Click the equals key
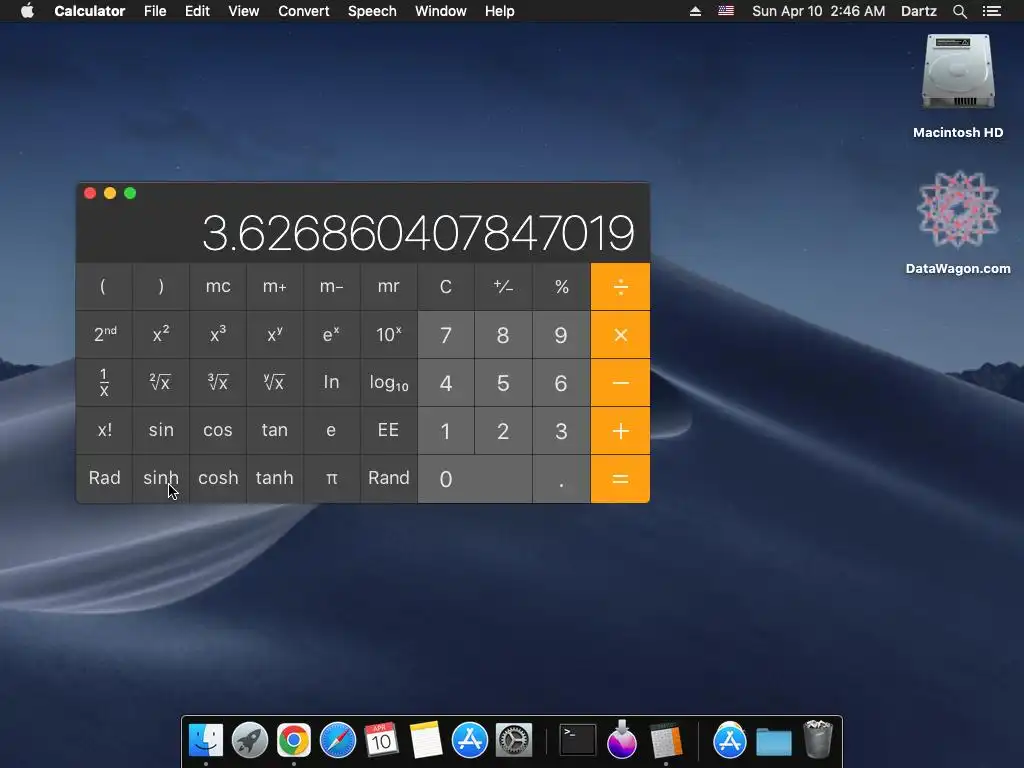Screen dimensions: 1024x768 [x=620, y=479]
